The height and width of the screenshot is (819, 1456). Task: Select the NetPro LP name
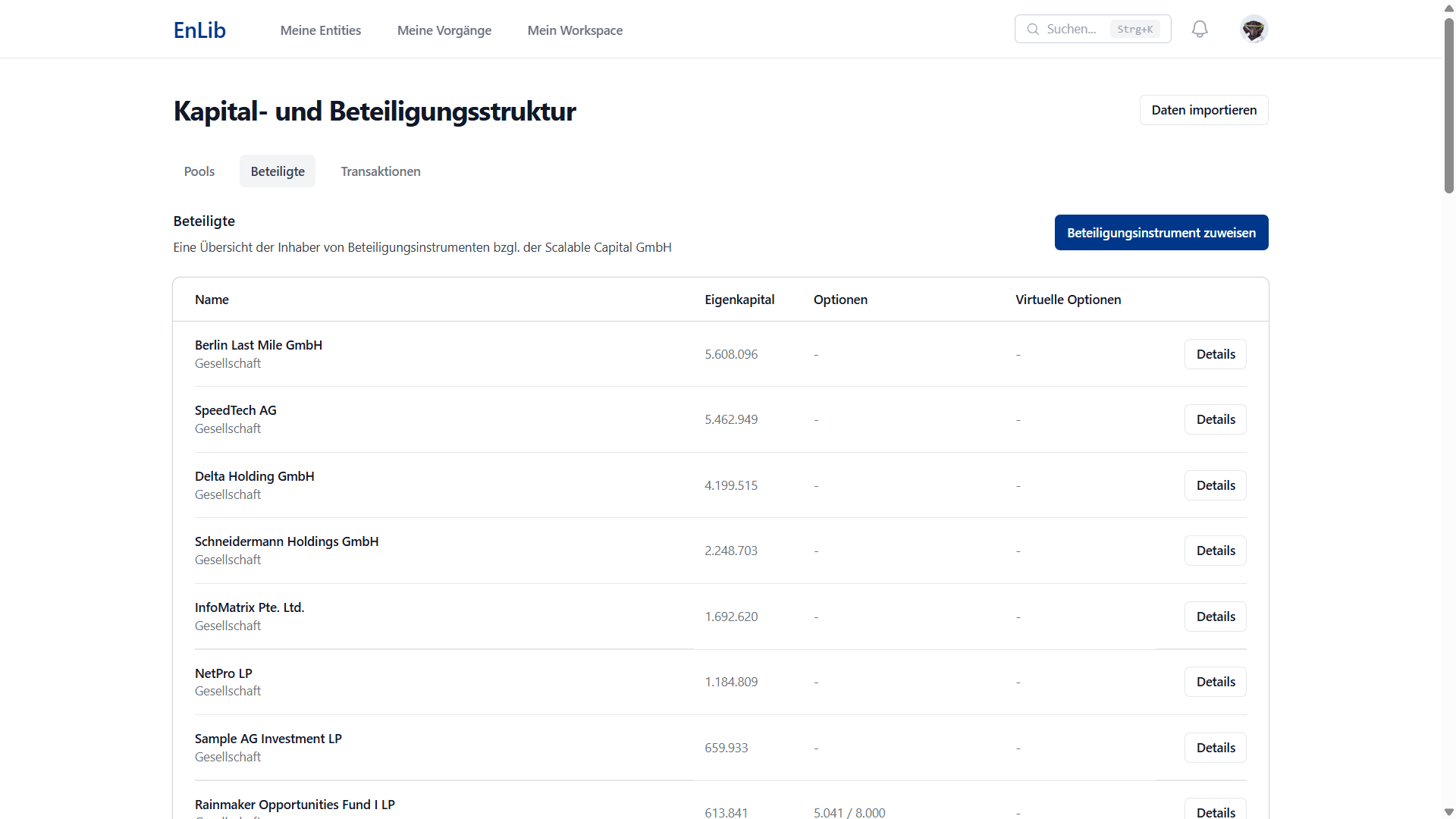[x=224, y=673]
